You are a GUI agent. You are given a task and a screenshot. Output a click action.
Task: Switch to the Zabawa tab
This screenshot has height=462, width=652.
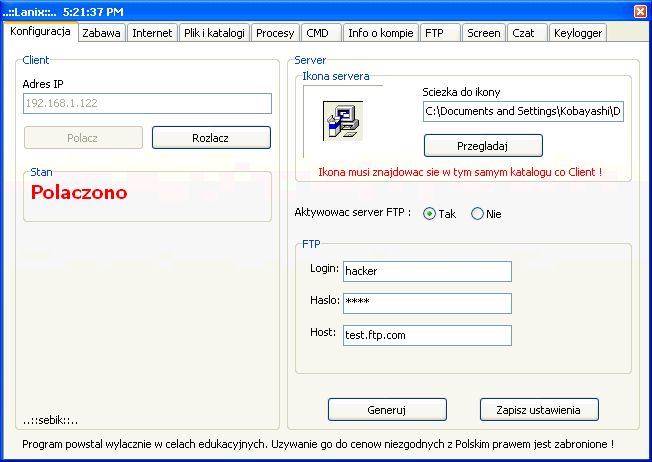[x=102, y=33]
